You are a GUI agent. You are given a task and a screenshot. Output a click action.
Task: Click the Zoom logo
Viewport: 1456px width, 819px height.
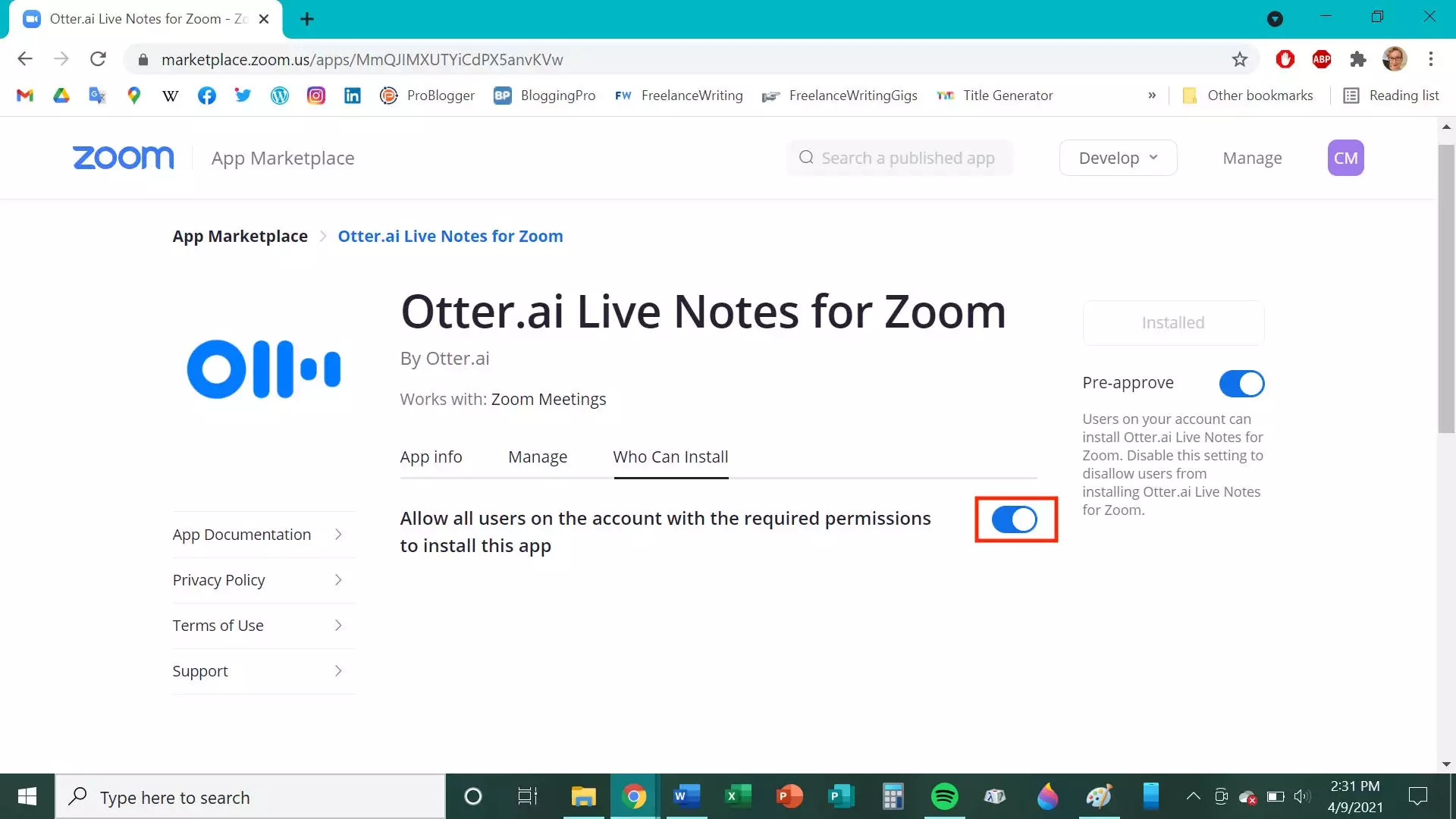(124, 158)
